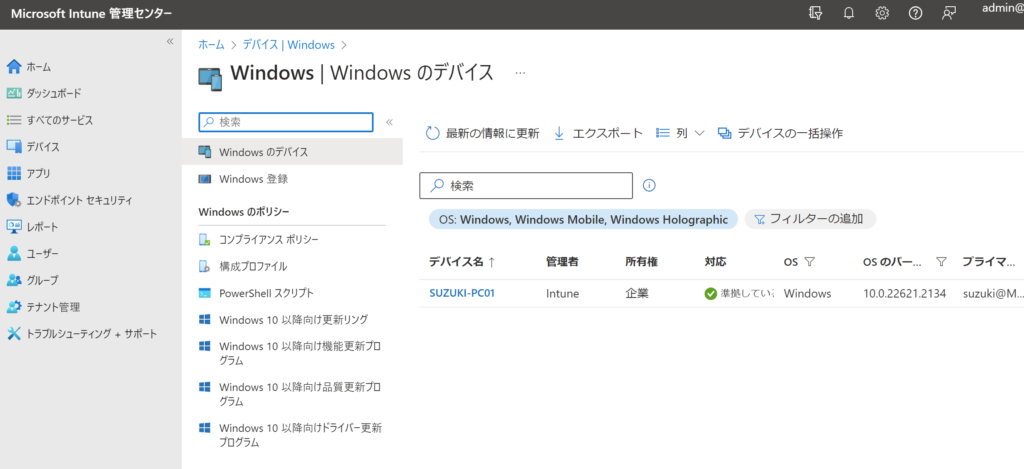Viewport: 1024px width, 469px height.
Task: Click the OS column filter icon
Action: 809,262
